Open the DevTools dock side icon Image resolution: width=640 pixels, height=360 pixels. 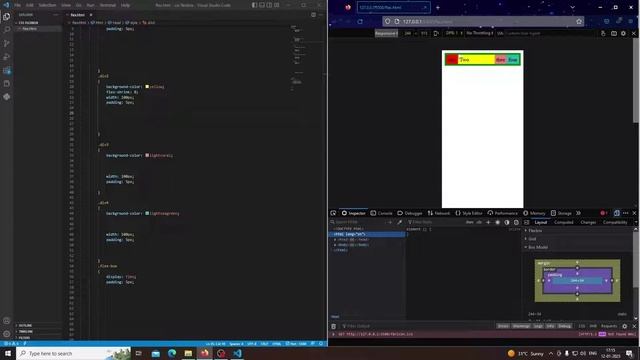pos(616,213)
